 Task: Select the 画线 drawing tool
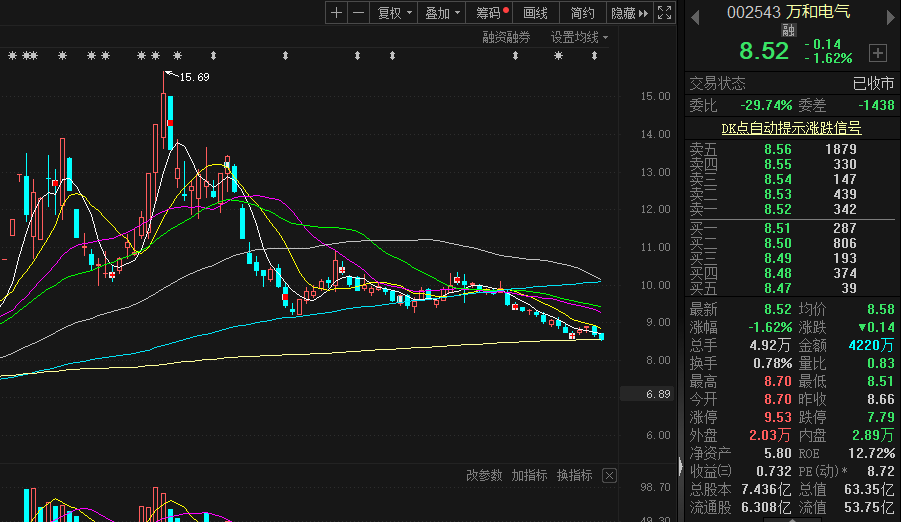coord(536,13)
